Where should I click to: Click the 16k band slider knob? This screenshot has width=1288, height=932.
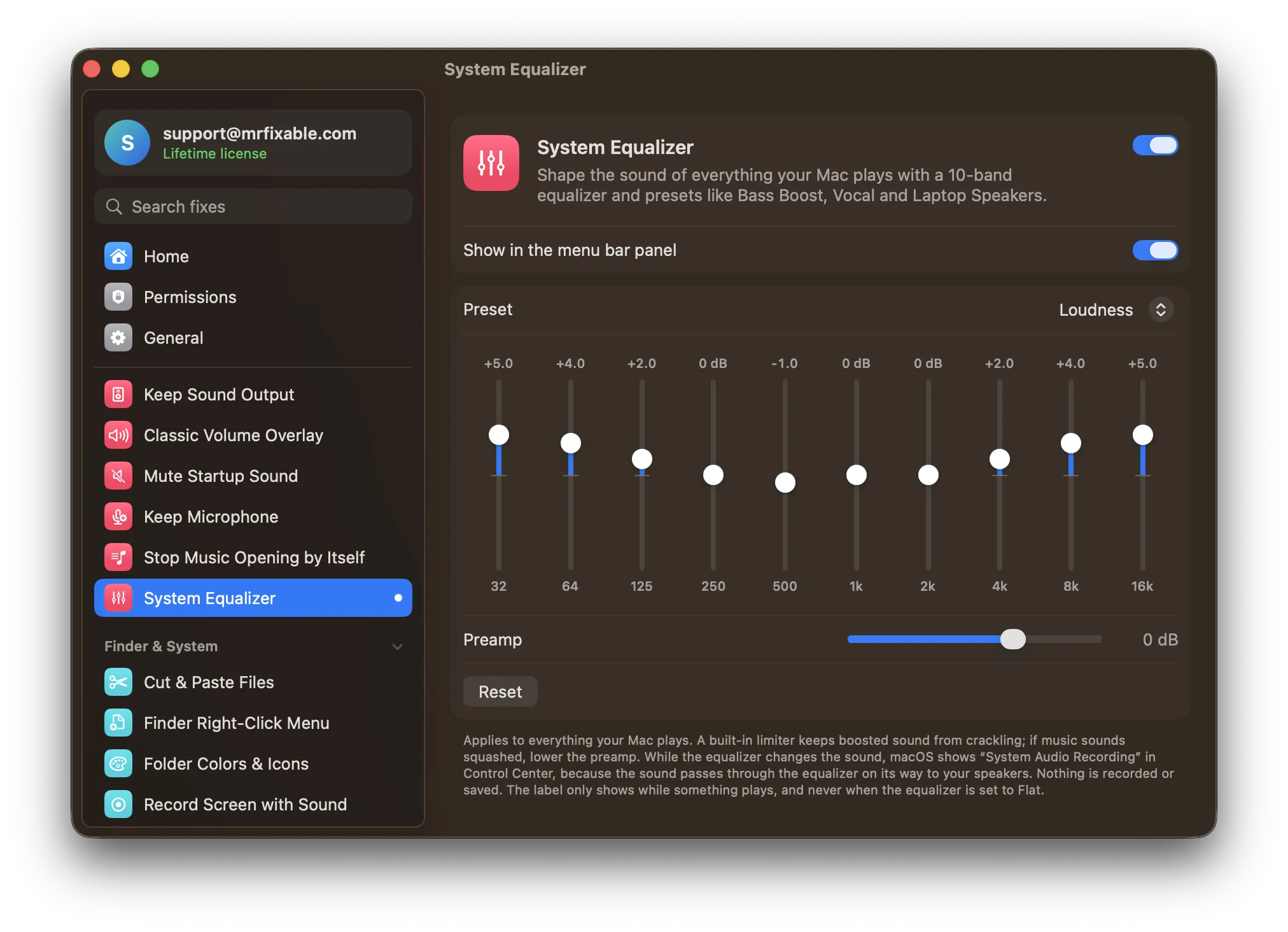click(1143, 435)
